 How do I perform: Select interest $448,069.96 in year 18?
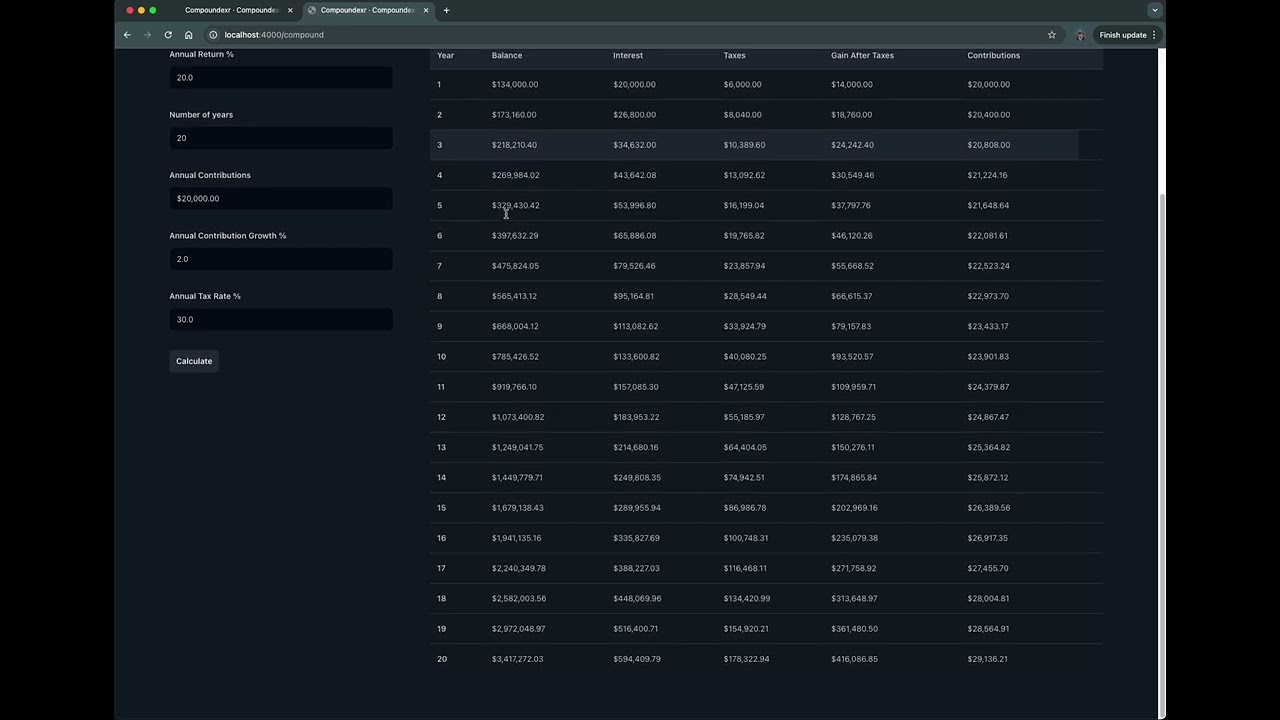click(x=637, y=599)
